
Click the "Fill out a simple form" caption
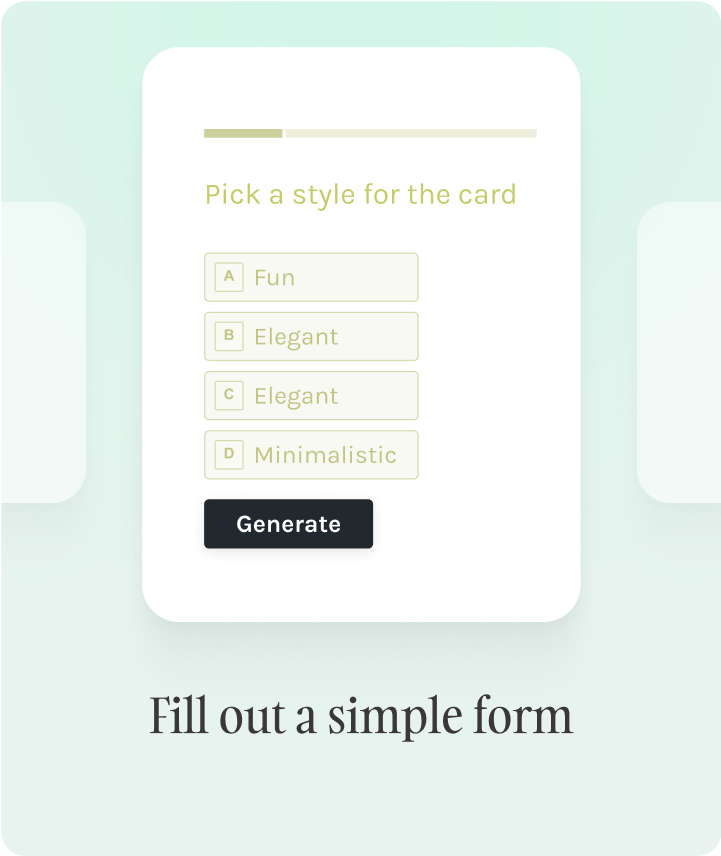[361, 716]
